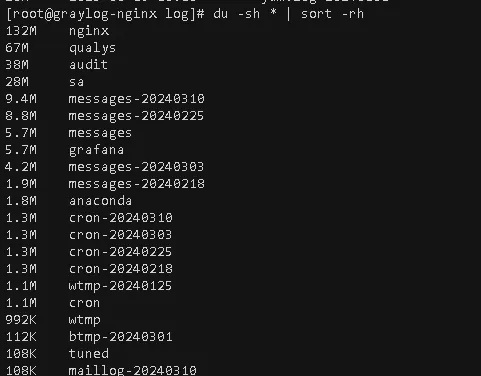Screen dimensions: 481x376
Task: Select the messages-20240310 filename
Action: [136, 99]
